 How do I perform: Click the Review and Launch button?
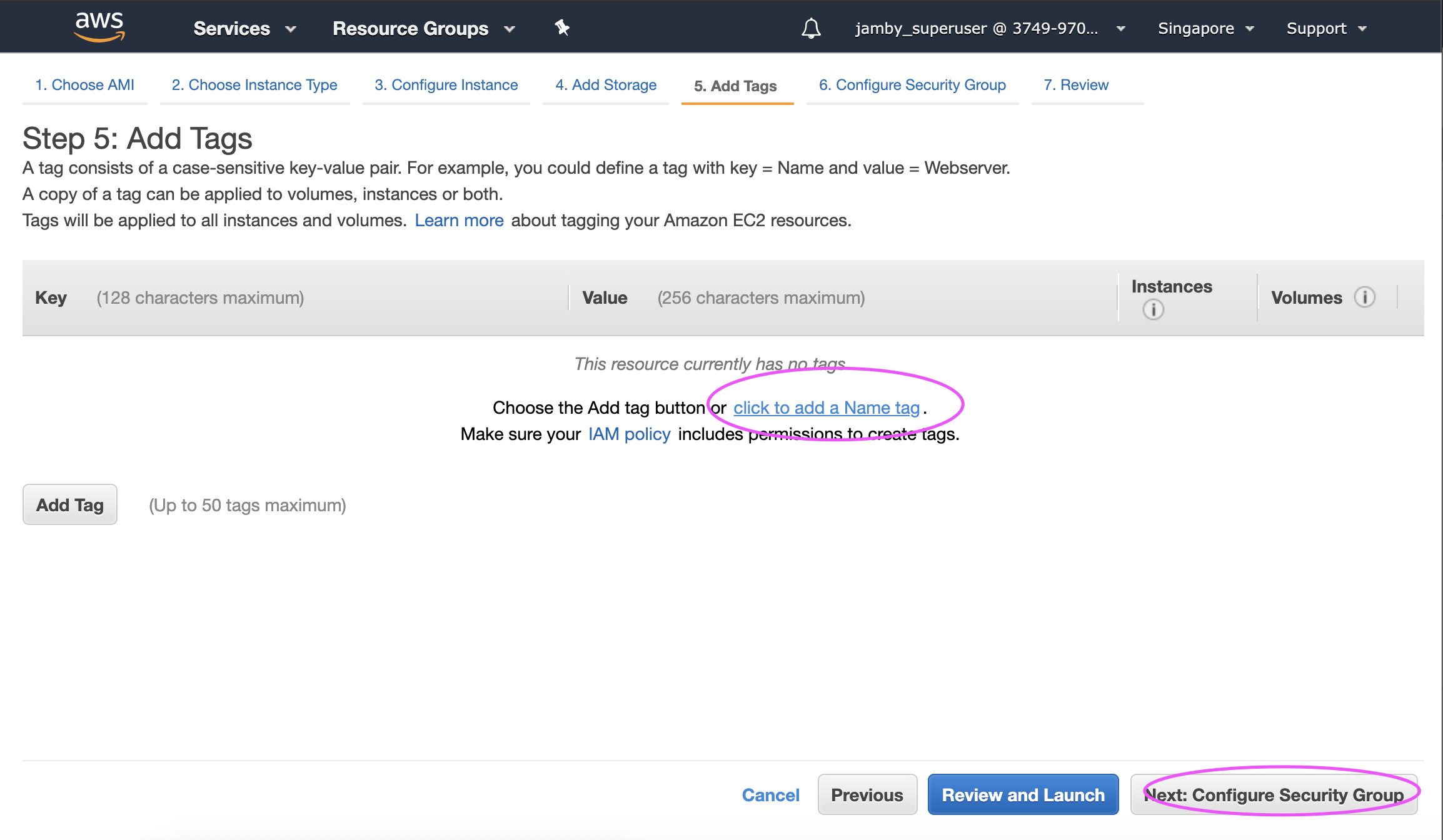click(1023, 794)
